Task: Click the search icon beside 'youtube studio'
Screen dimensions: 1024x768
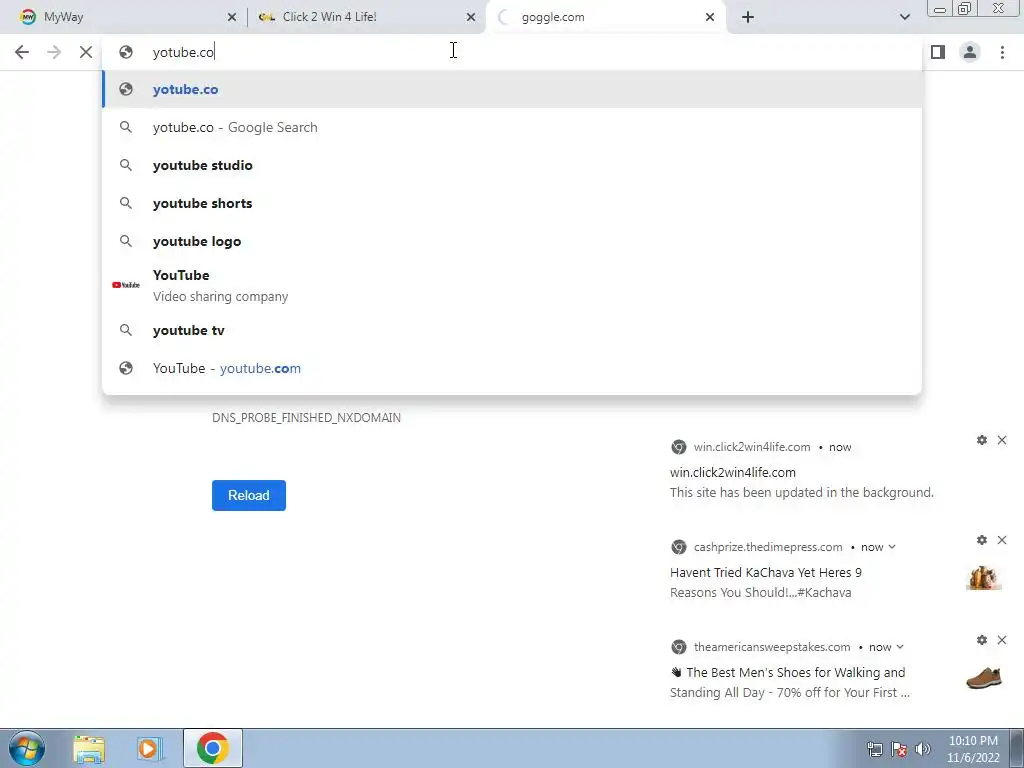Action: pos(126,165)
